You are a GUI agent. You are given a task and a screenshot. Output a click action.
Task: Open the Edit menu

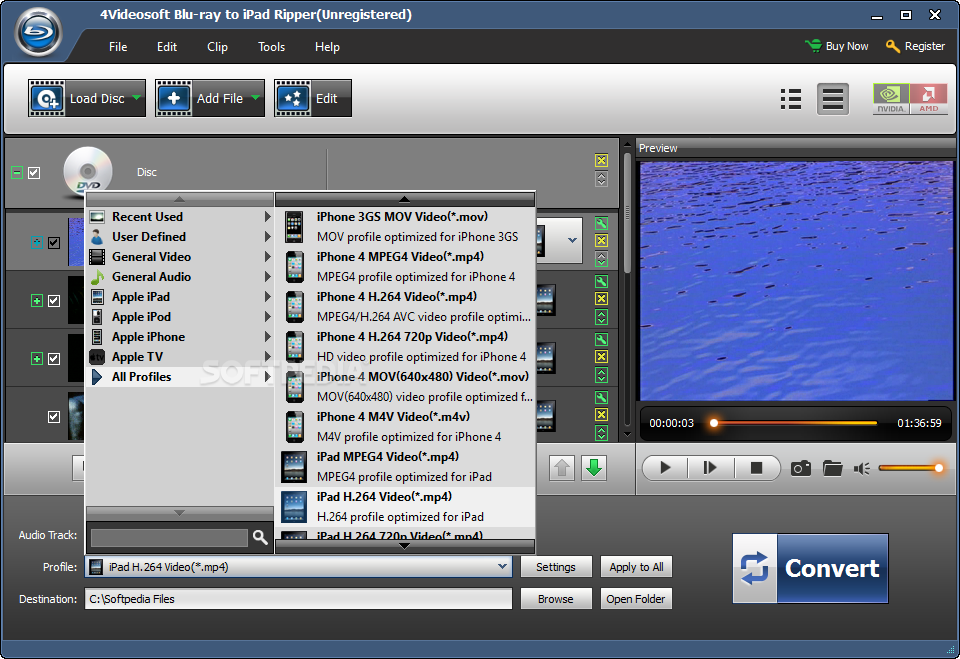167,47
